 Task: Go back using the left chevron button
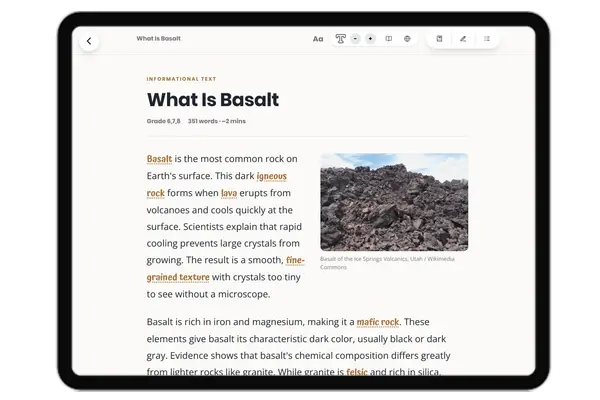(x=89, y=41)
